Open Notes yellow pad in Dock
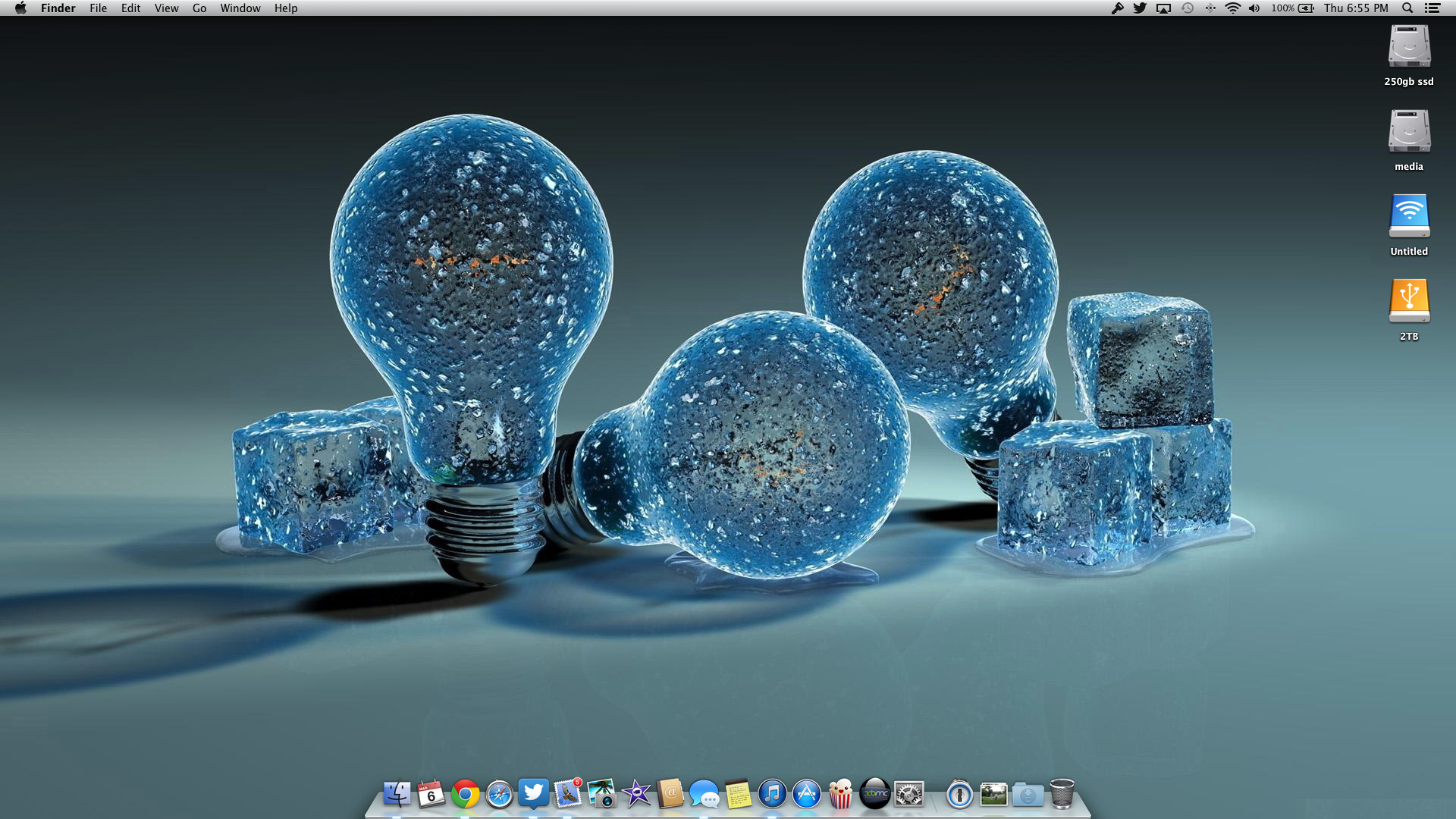This screenshot has height=819, width=1456. 738,794
